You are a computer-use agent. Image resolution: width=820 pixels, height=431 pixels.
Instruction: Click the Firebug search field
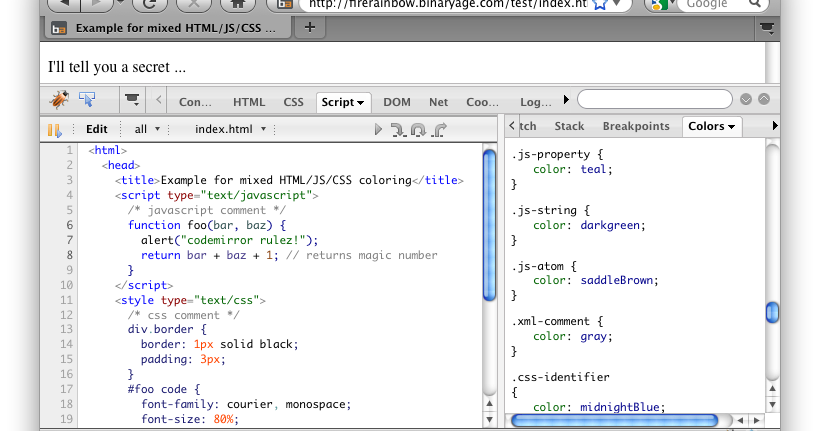coord(655,99)
